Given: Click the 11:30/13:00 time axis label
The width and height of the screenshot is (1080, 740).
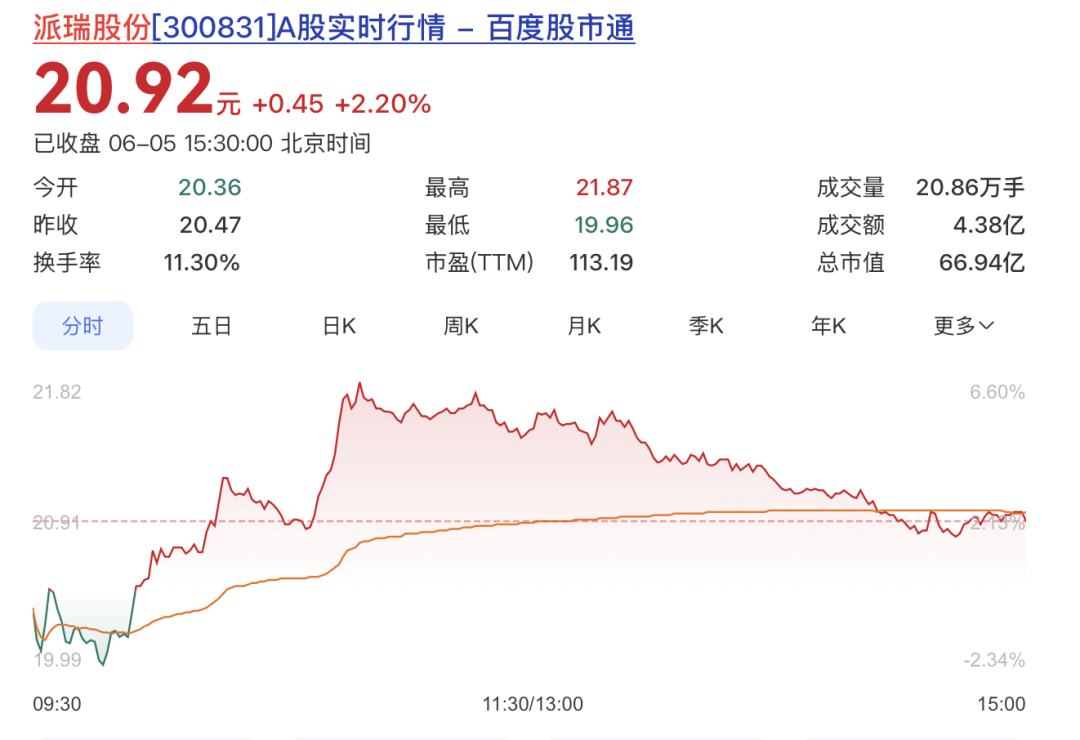Looking at the screenshot, I should [x=532, y=703].
